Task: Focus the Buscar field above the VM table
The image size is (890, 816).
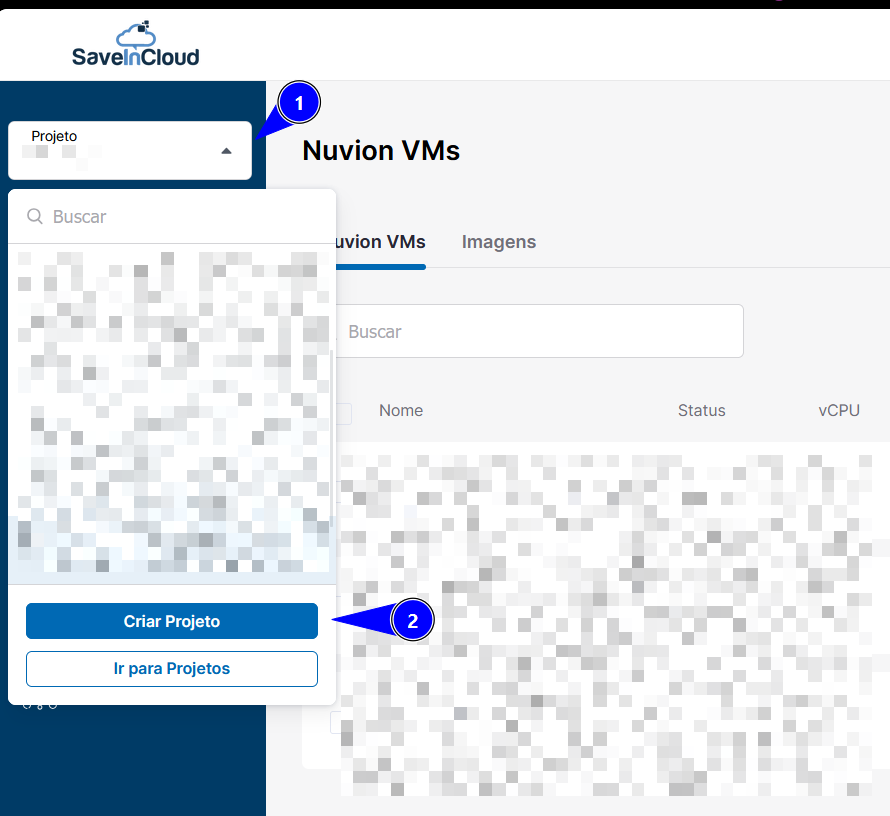Action: pos(539,331)
